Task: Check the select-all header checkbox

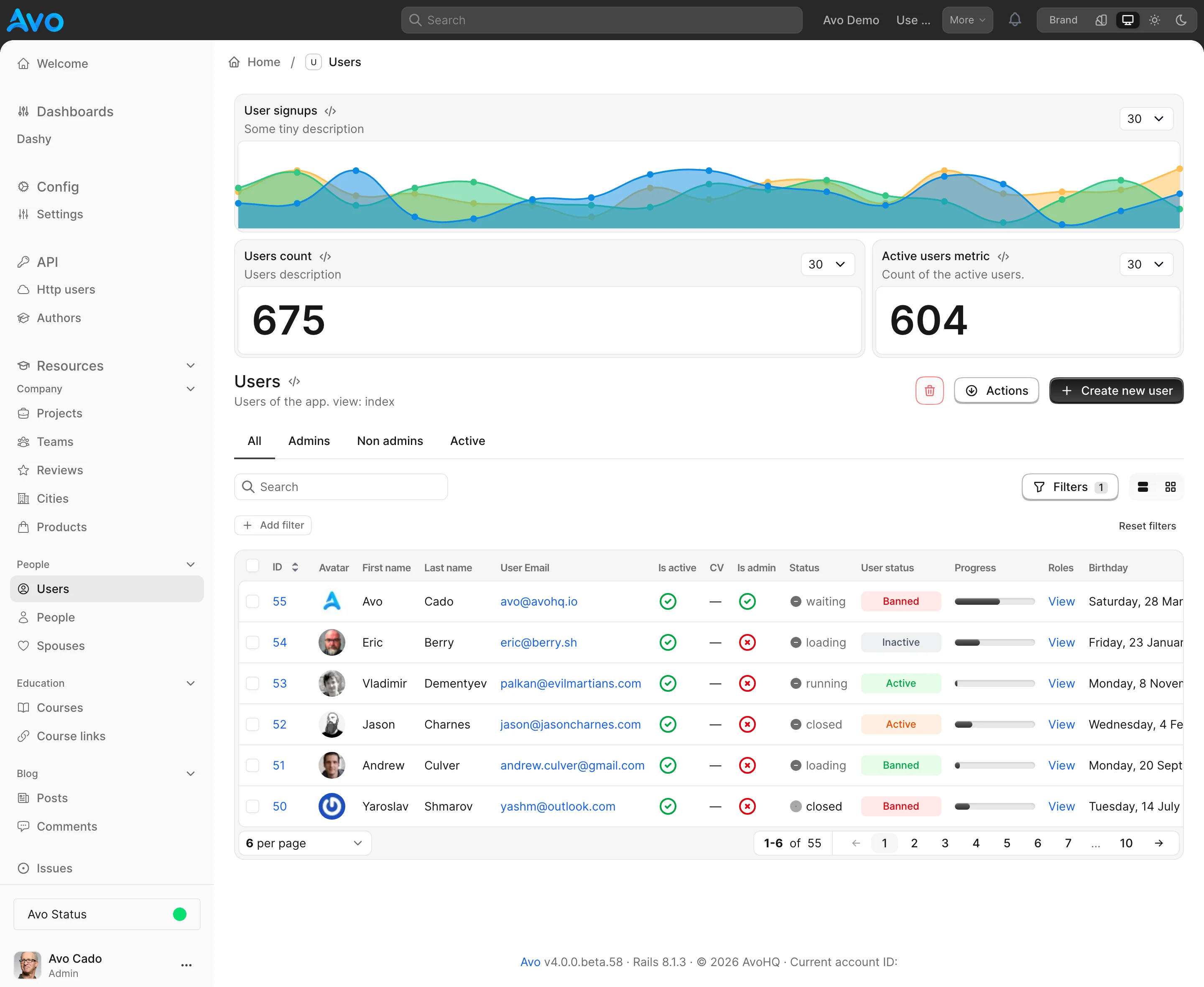Action: tap(252, 566)
